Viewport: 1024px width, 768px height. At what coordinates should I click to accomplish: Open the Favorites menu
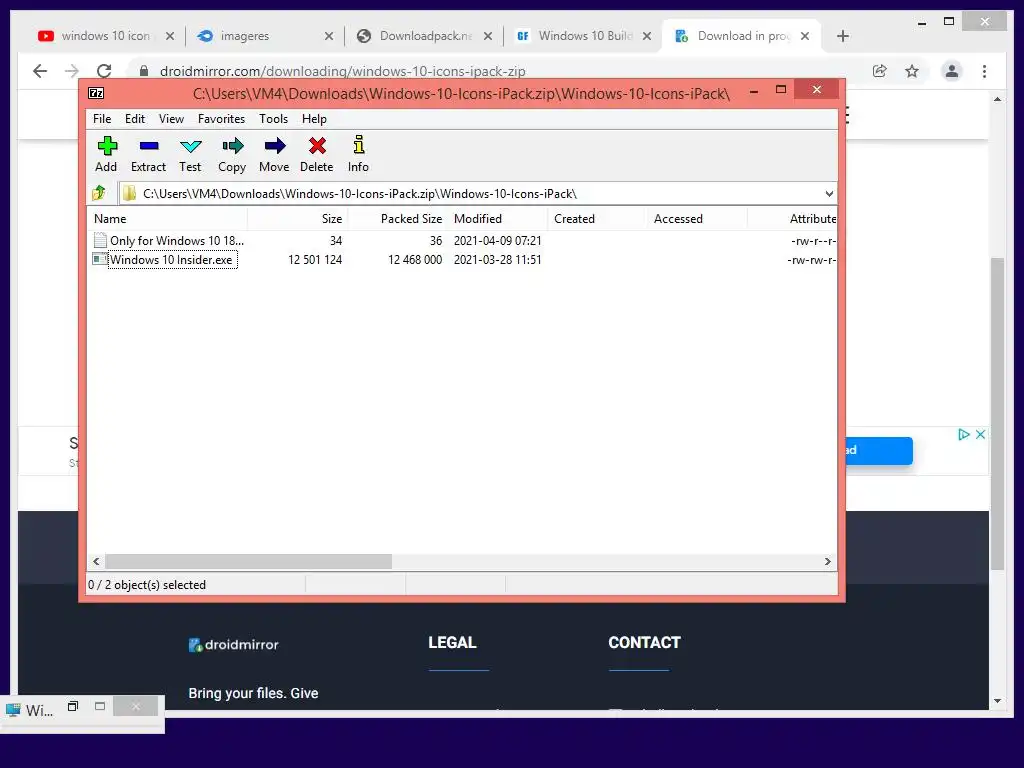pyautogui.click(x=221, y=119)
